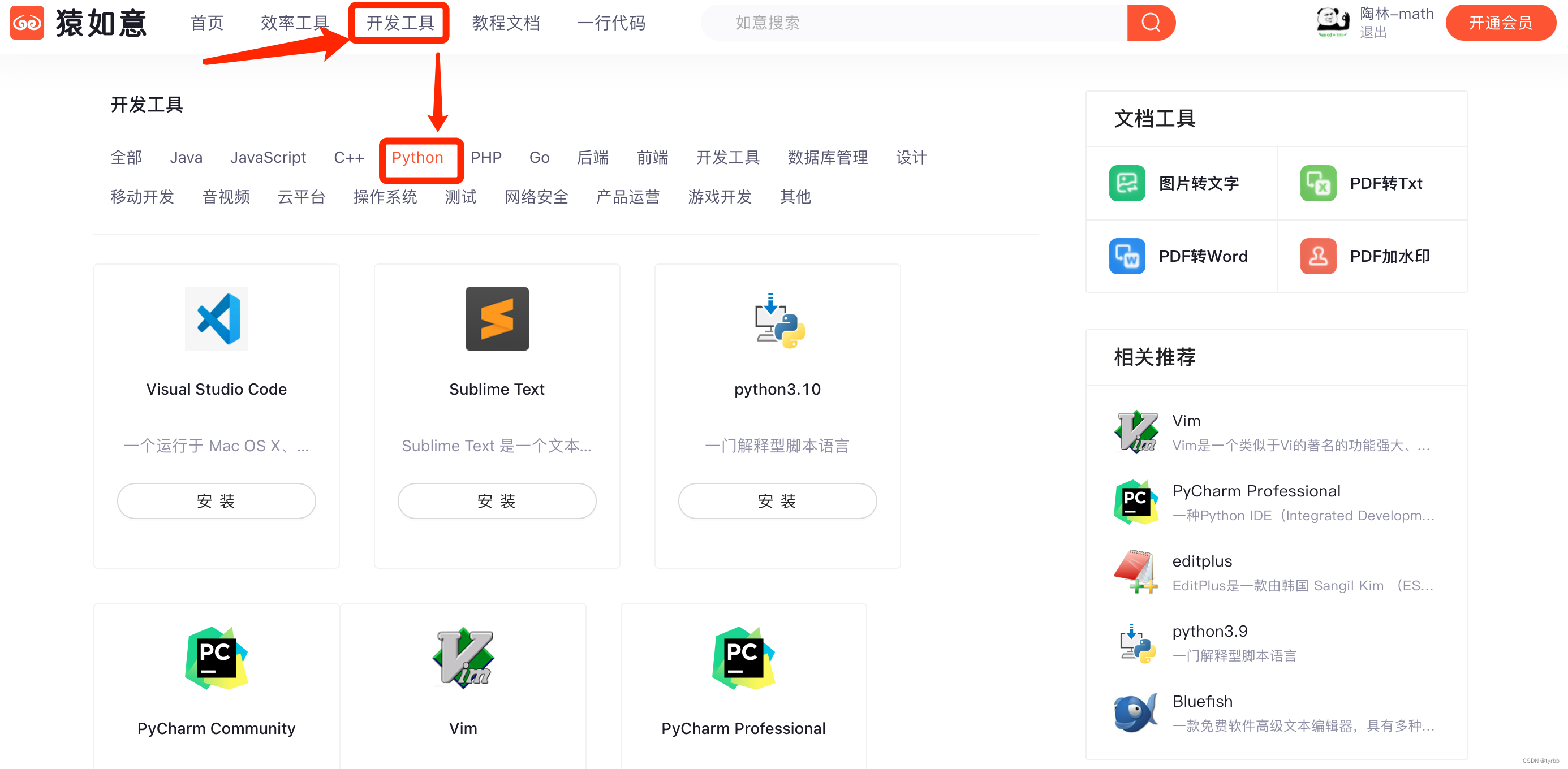Click the PDF转Word blue icon
1568x769 pixels.
(x=1127, y=256)
